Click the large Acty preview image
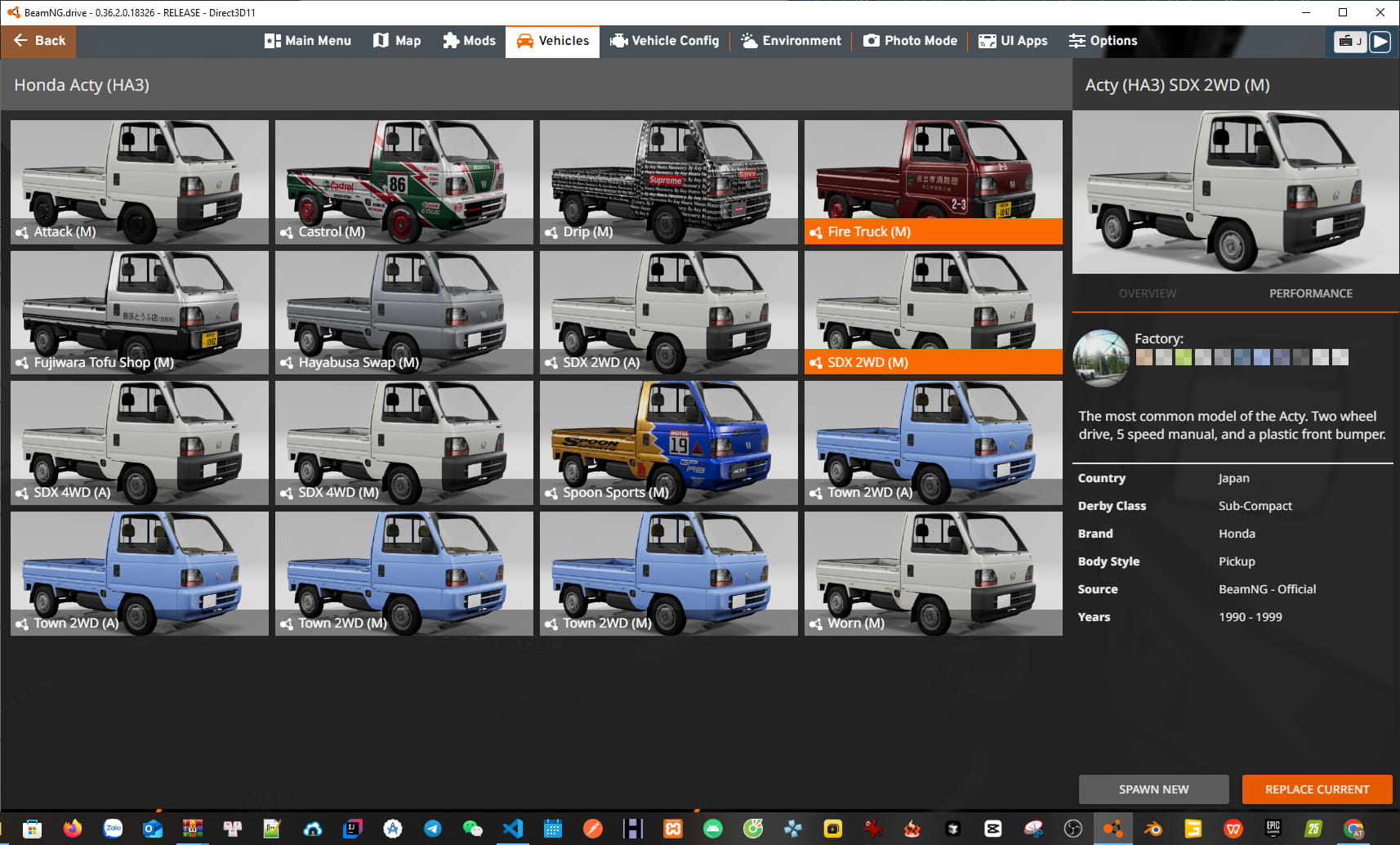1400x845 pixels. click(1236, 192)
